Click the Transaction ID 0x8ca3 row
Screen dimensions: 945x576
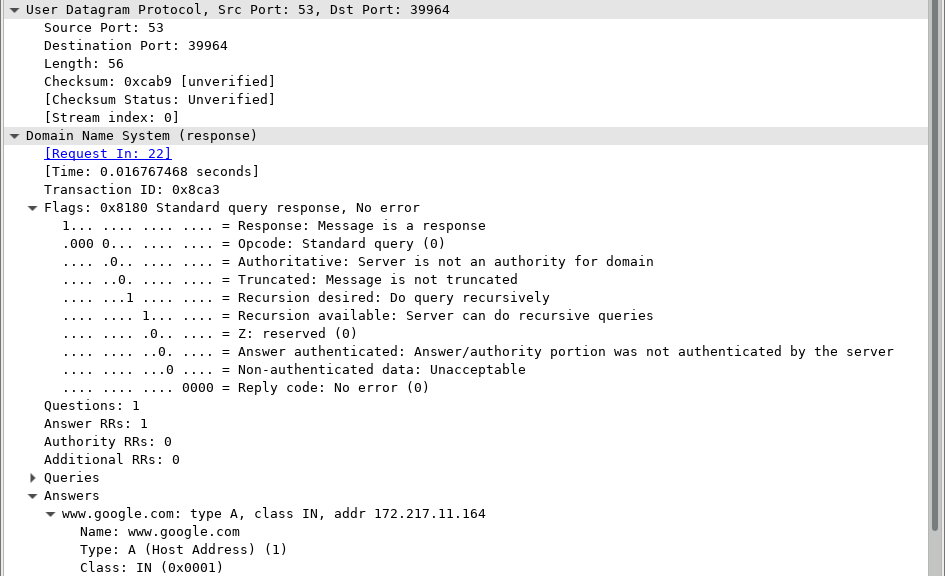pos(131,190)
